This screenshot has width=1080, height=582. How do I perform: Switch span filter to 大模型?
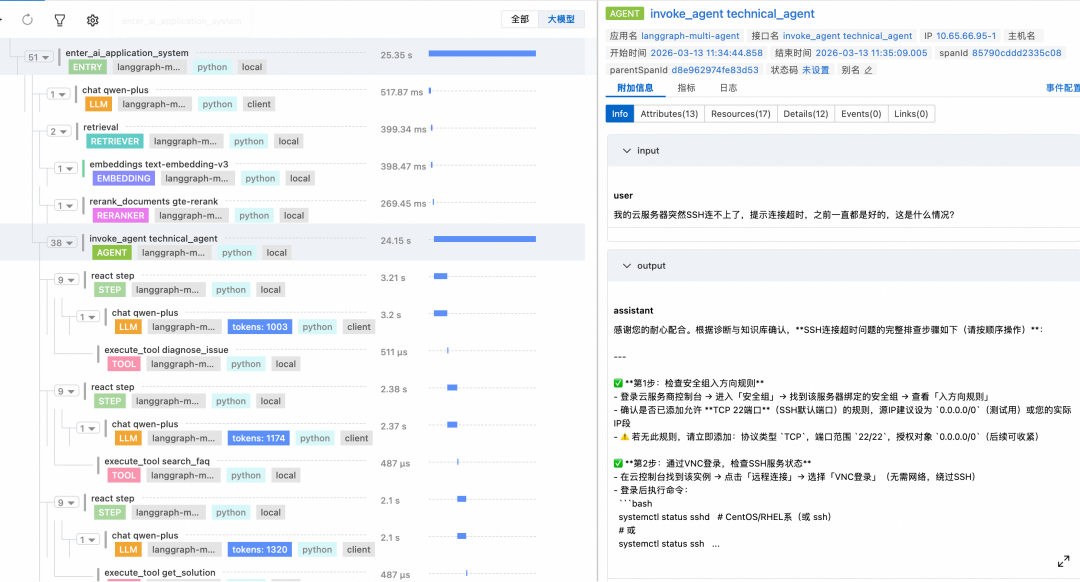560,19
